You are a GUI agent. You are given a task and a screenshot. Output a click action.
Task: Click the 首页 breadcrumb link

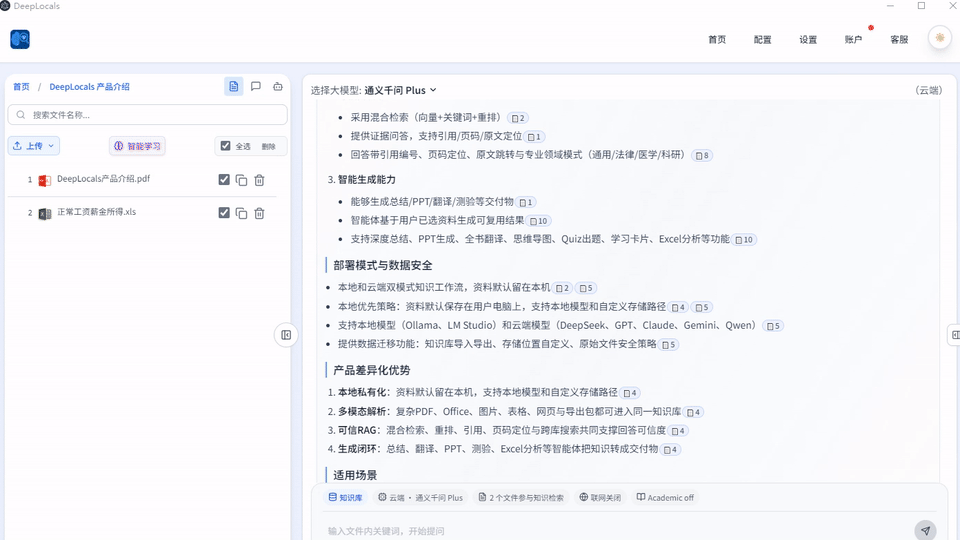tap(21, 87)
